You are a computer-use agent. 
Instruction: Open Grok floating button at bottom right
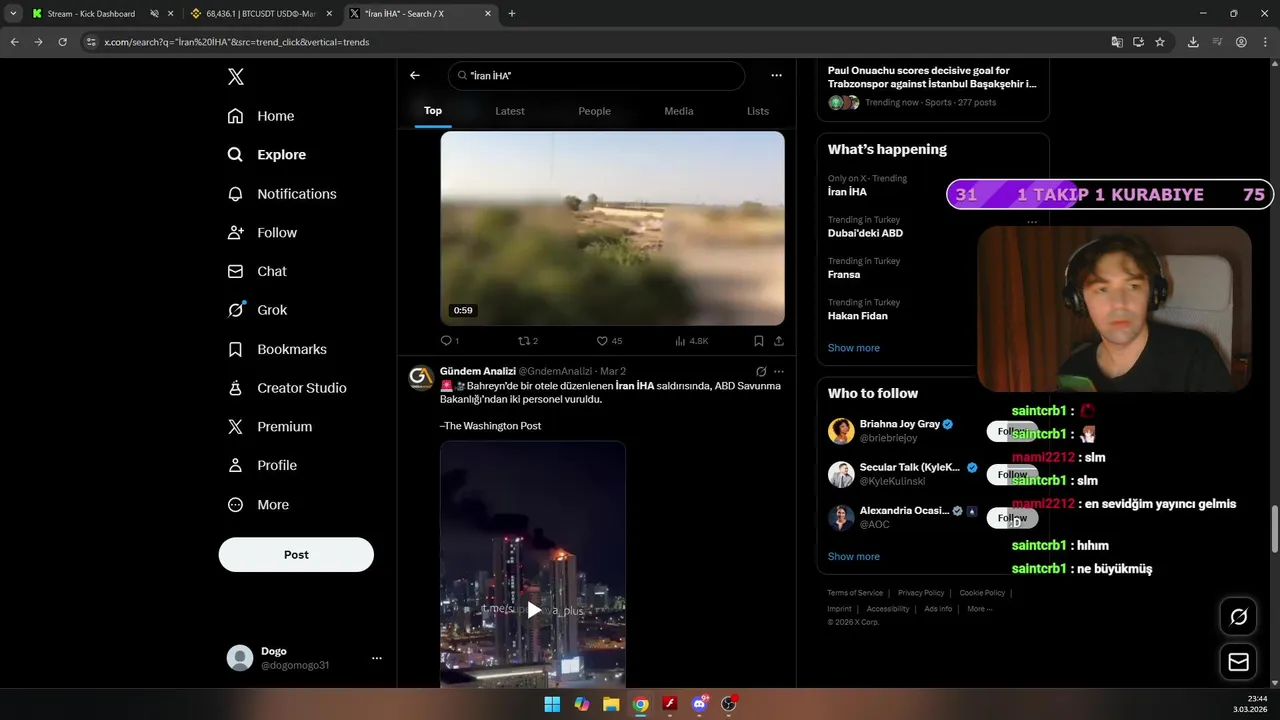pyautogui.click(x=1238, y=617)
